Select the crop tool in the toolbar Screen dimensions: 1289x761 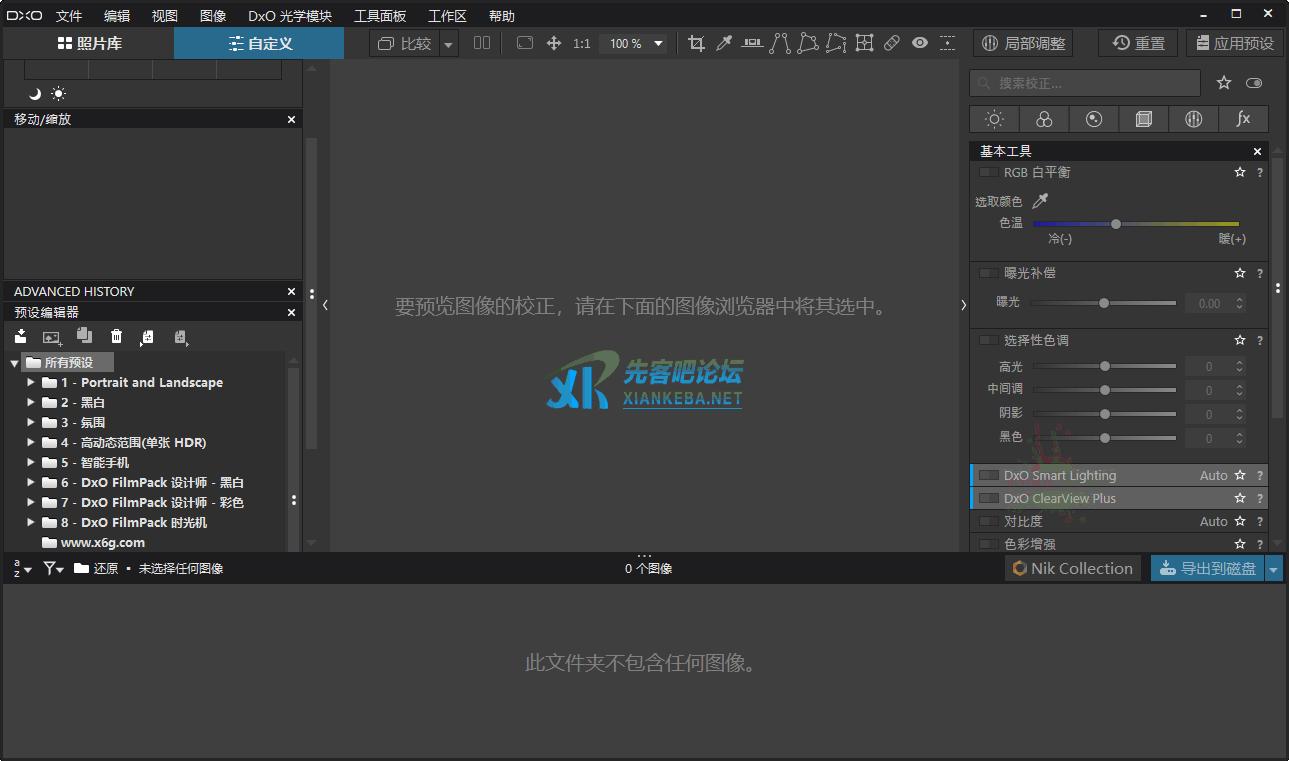tap(696, 43)
